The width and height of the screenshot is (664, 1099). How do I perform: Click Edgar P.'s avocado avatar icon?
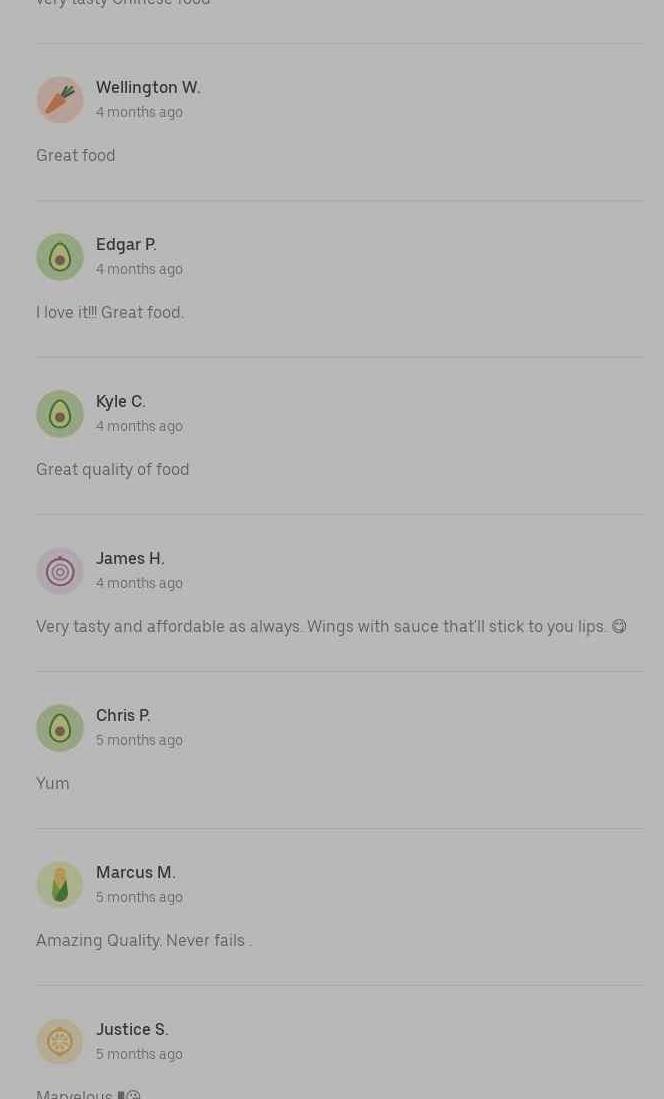[x=60, y=257]
